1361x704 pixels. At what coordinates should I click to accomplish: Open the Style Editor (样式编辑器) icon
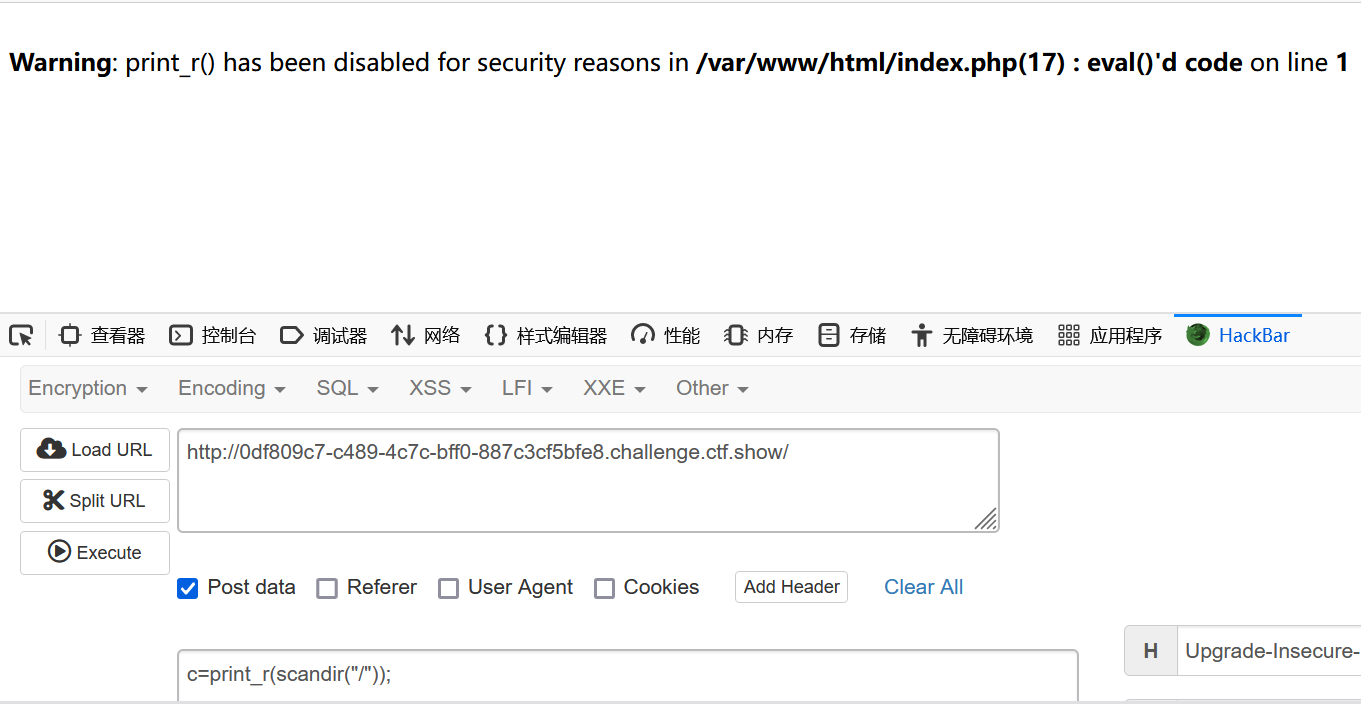click(x=495, y=336)
